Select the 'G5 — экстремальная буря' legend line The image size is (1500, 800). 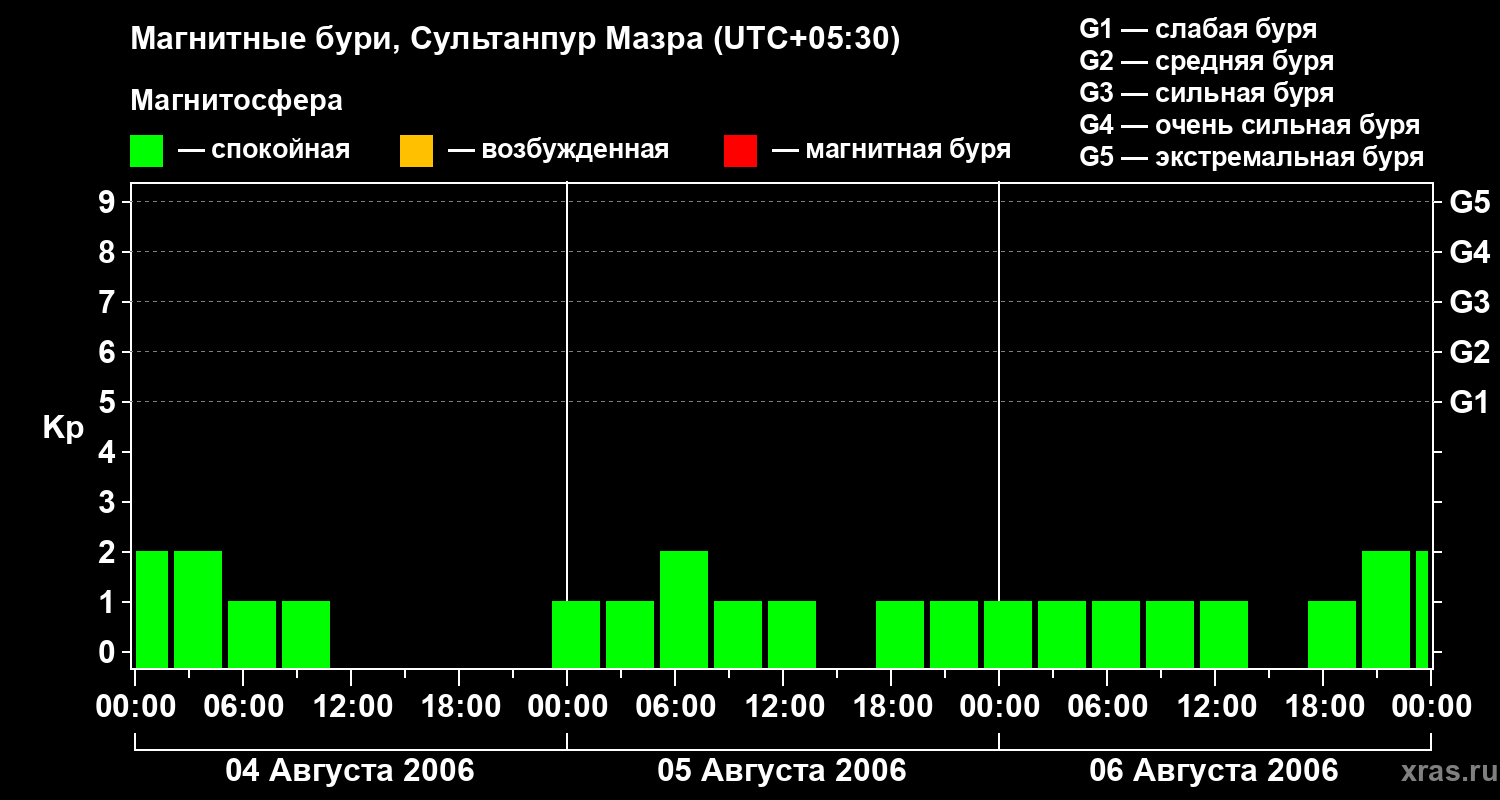[1252, 157]
